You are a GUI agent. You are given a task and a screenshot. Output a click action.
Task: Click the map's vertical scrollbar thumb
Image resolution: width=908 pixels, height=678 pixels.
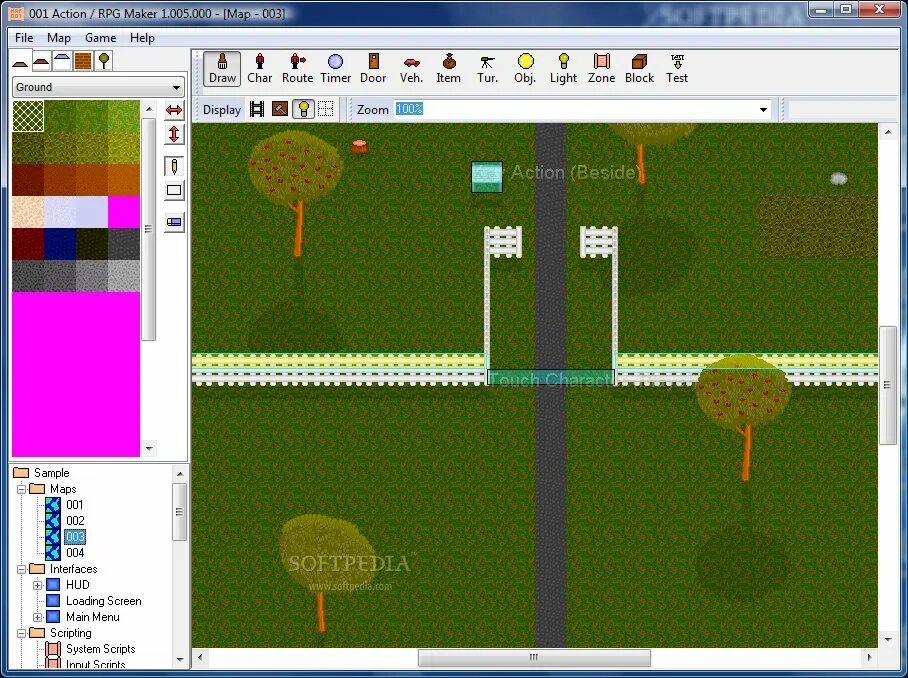coord(888,385)
